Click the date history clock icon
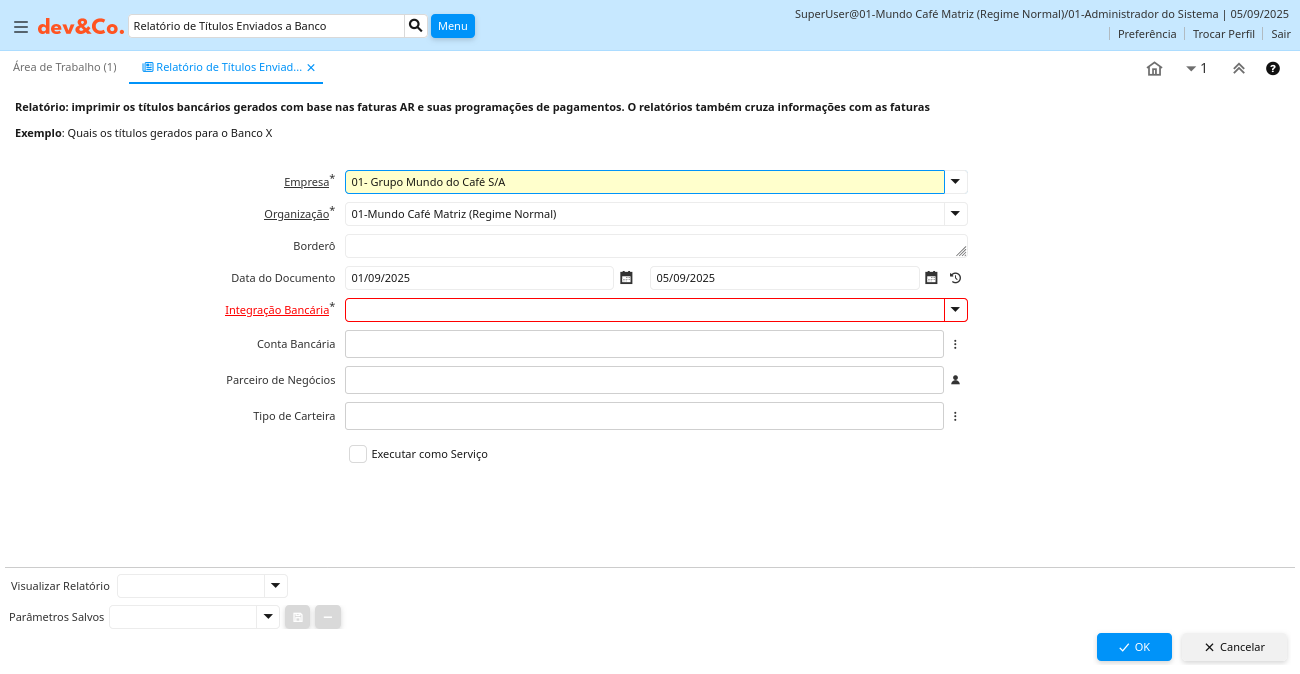The height and width of the screenshot is (674, 1300). click(955, 278)
